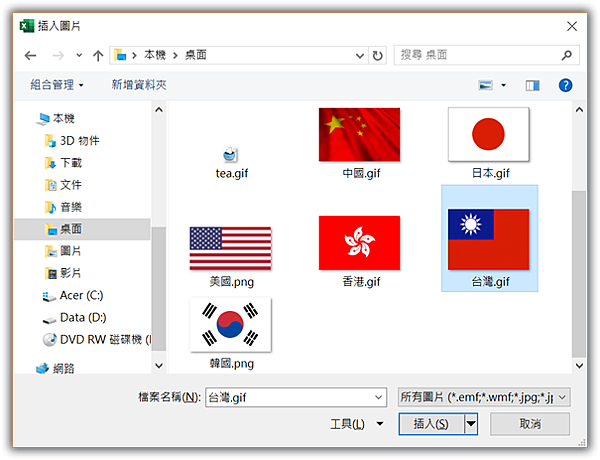Image resolution: width=600 pixels, height=460 pixels.
Task: Open the 組合管理 menu
Action: (x=57, y=85)
